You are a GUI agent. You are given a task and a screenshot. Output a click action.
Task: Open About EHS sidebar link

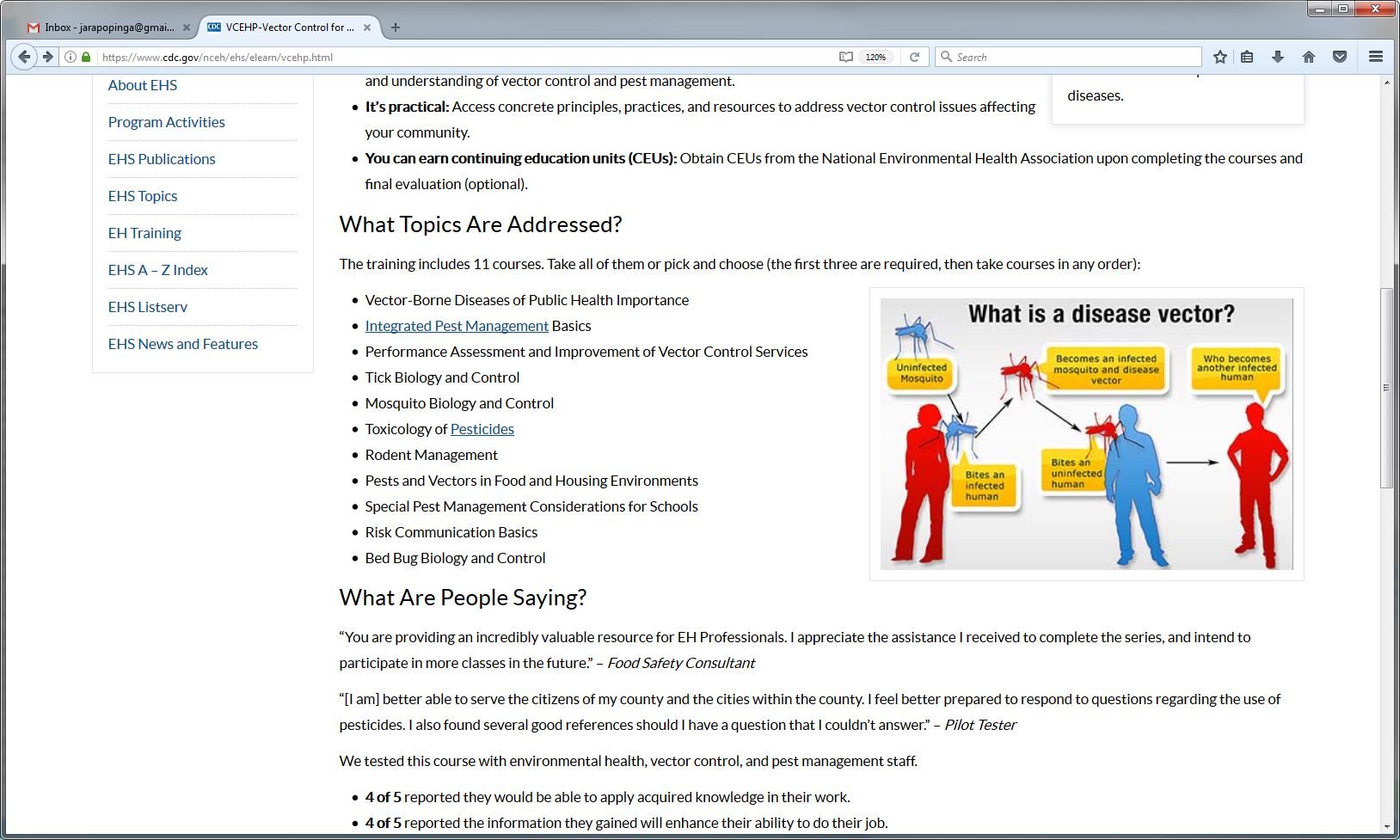(x=143, y=85)
